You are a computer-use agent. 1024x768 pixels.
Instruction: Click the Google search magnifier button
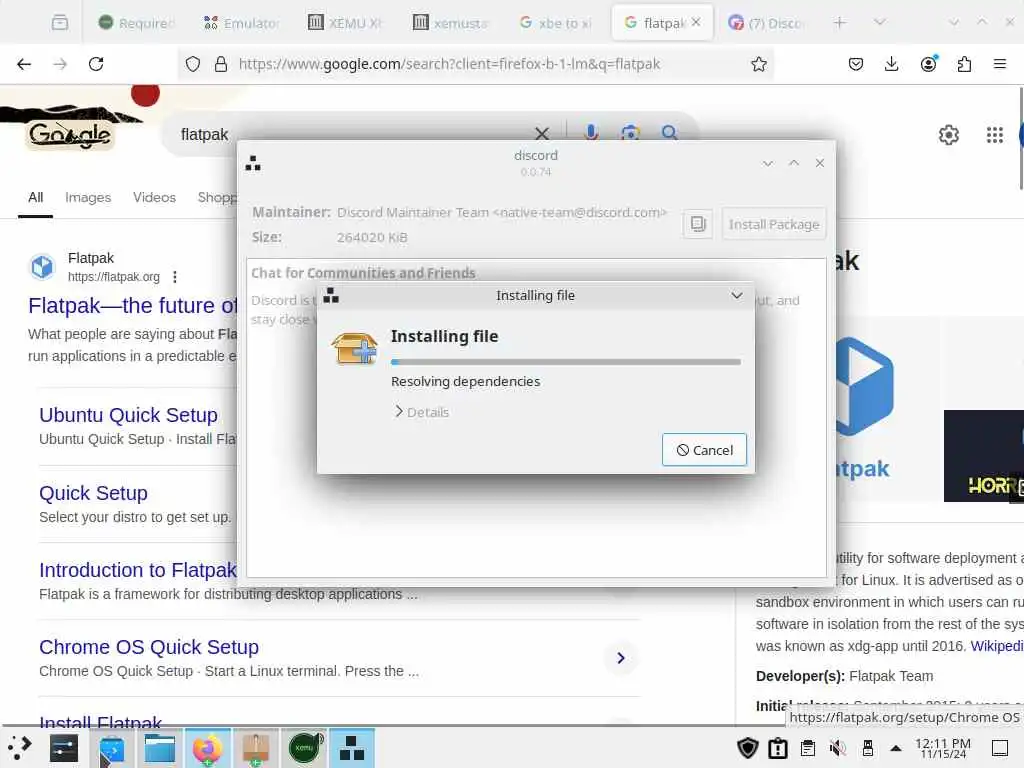669,133
